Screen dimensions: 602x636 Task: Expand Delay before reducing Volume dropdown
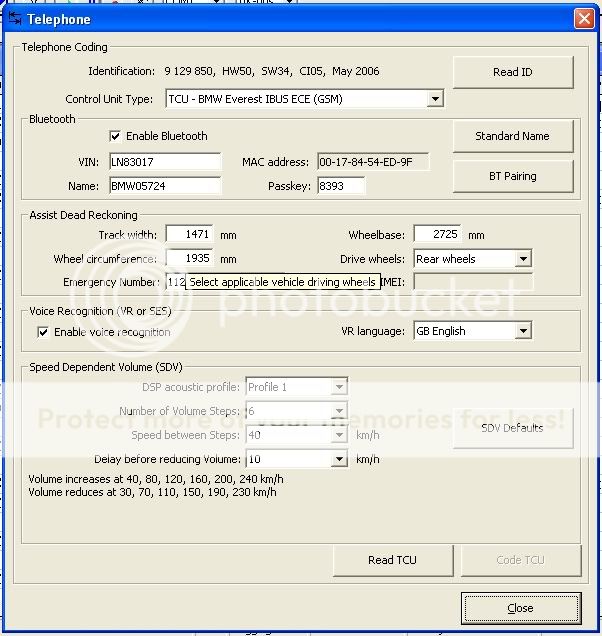[338, 459]
